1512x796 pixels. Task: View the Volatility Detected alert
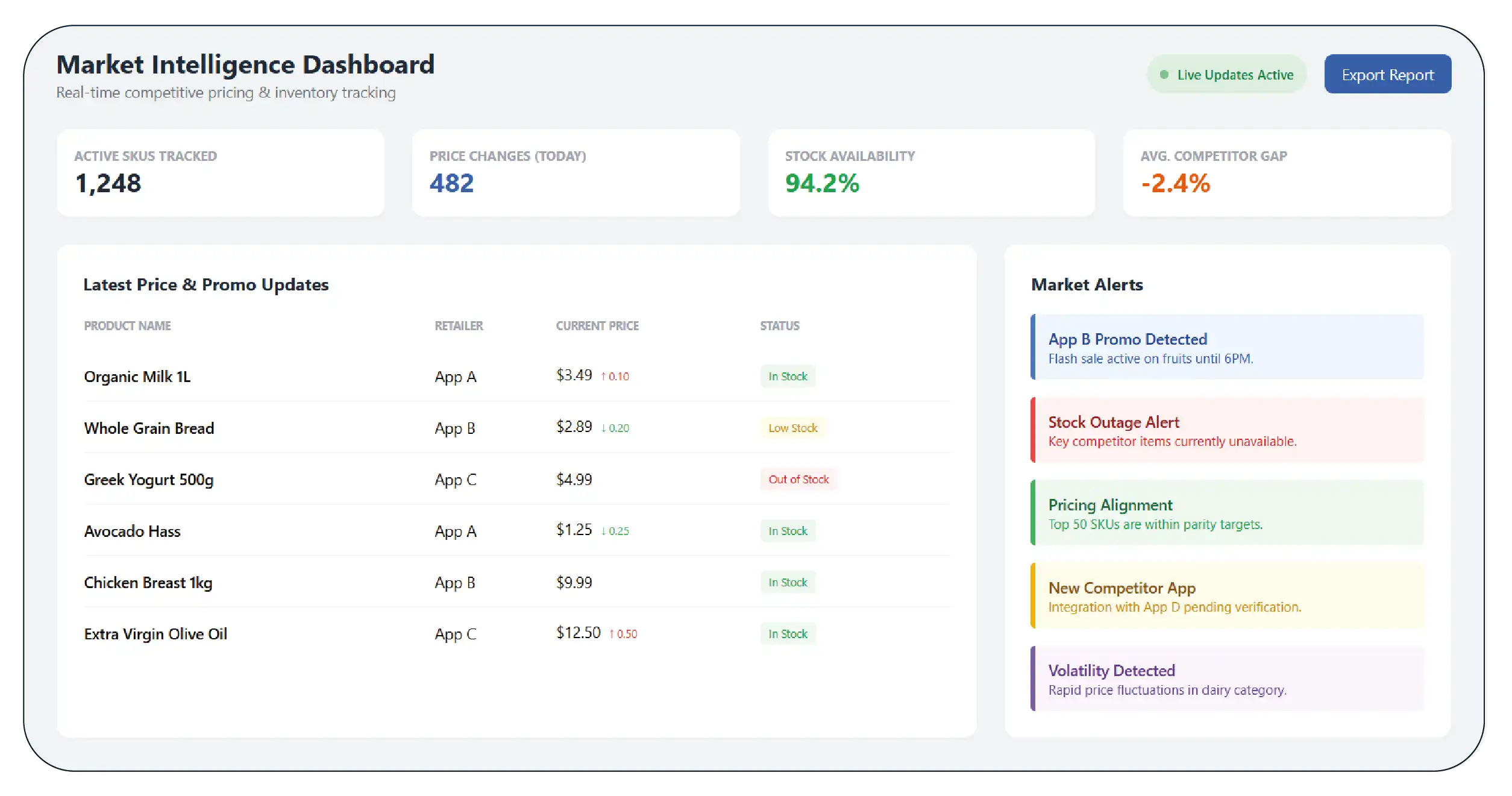tap(1227, 678)
